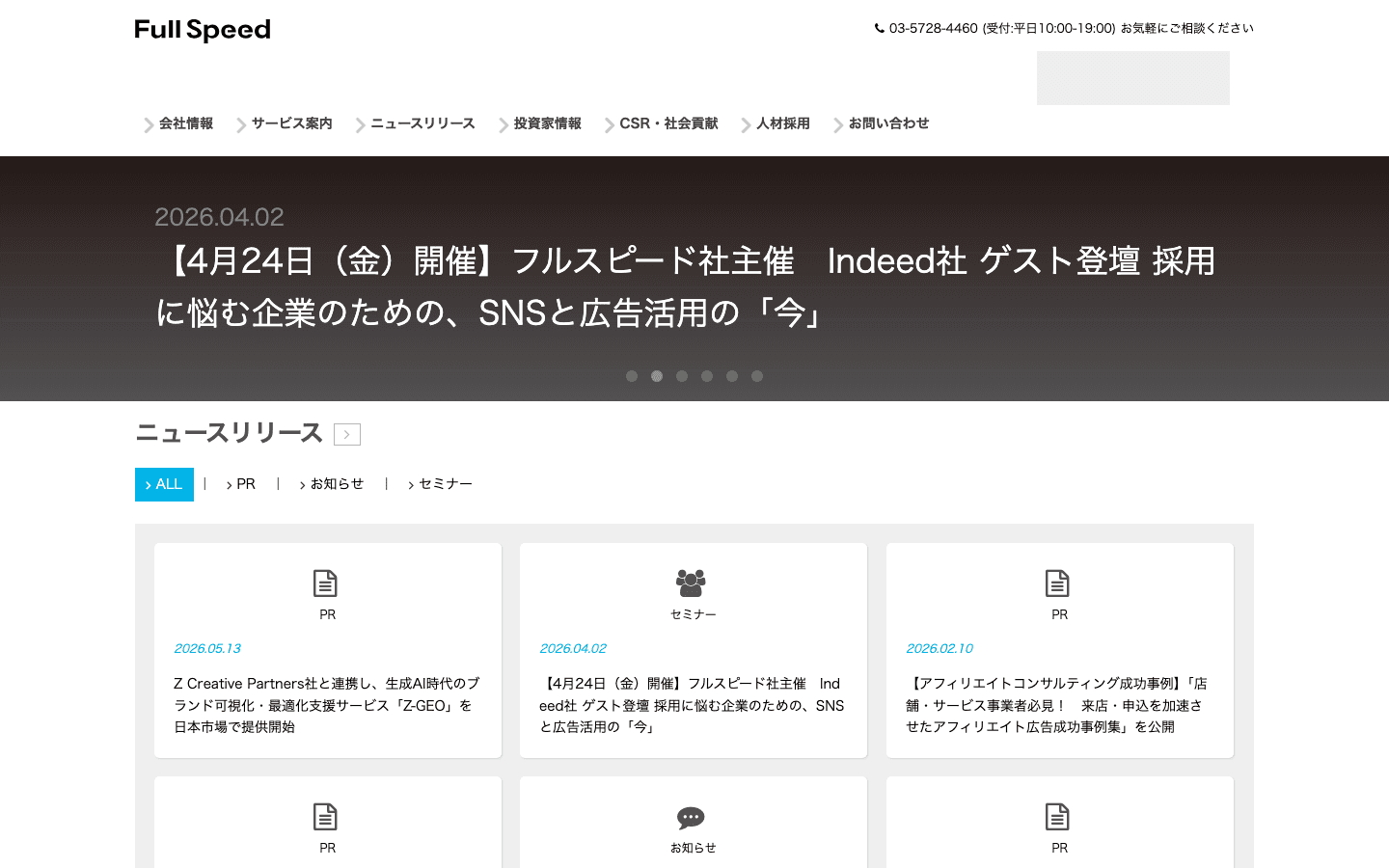
Task: Click the date 2026.05.13 on the first card
Action: [x=207, y=648]
